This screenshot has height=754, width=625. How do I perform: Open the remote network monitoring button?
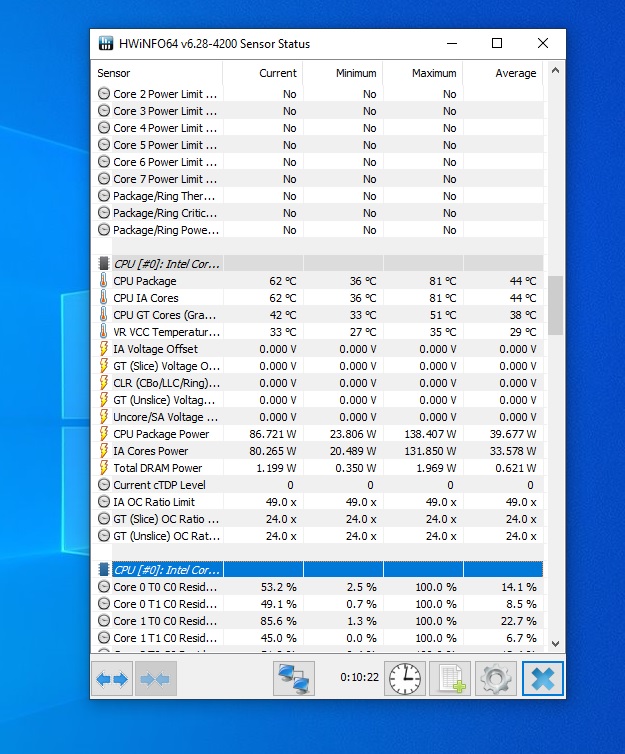tap(294, 679)
